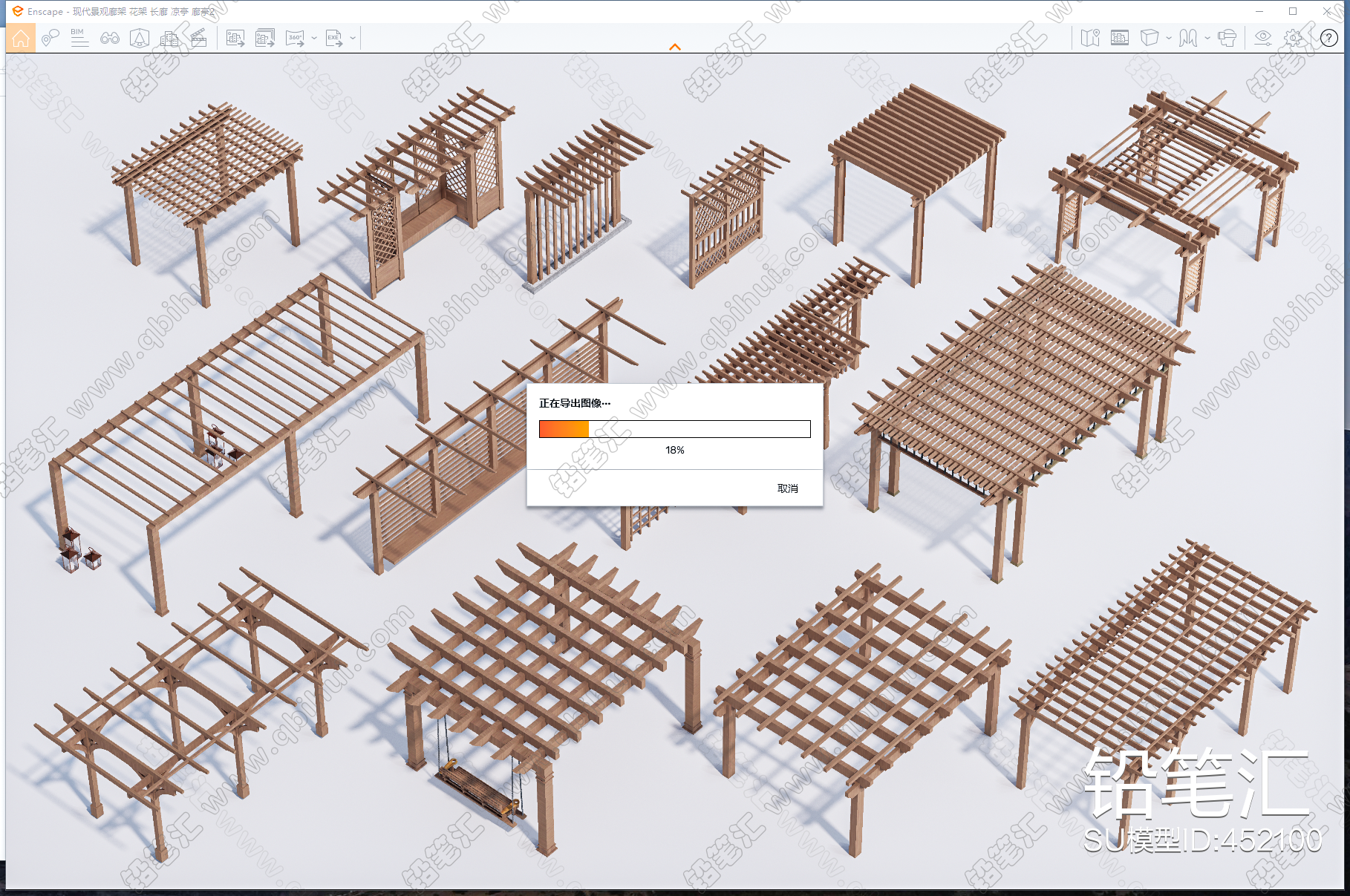This screenshot has height=896, width=1350.
Task: Open the view management pin icon
Action: coord(50,38)
